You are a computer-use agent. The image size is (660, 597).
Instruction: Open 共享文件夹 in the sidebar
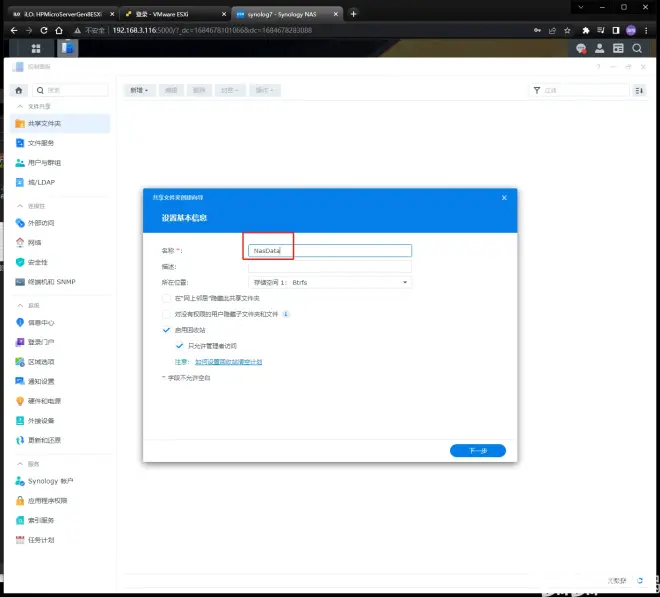pyautogui.click(x=60, y=123)
